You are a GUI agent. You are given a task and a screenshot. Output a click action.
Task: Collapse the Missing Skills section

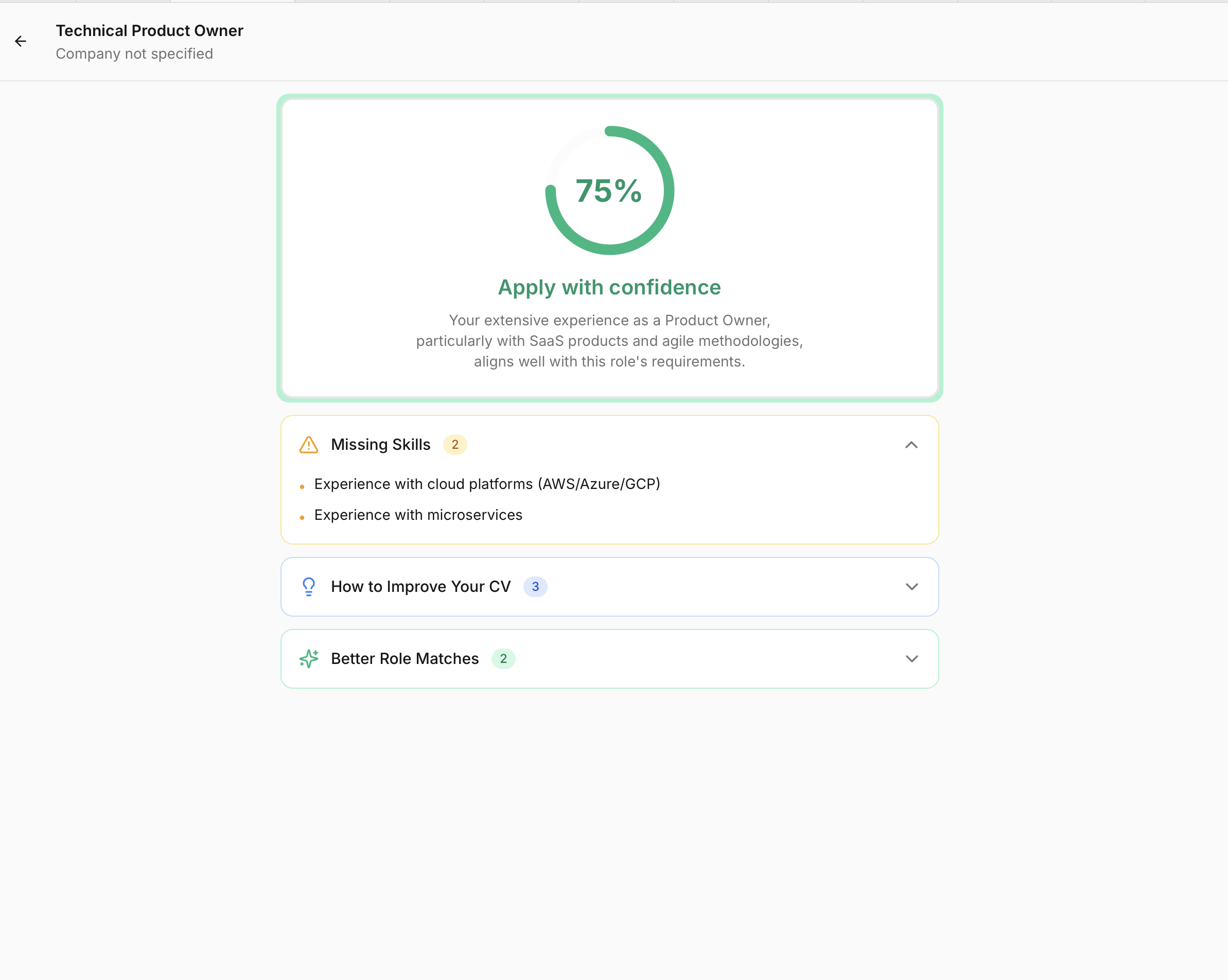[912, 445]
